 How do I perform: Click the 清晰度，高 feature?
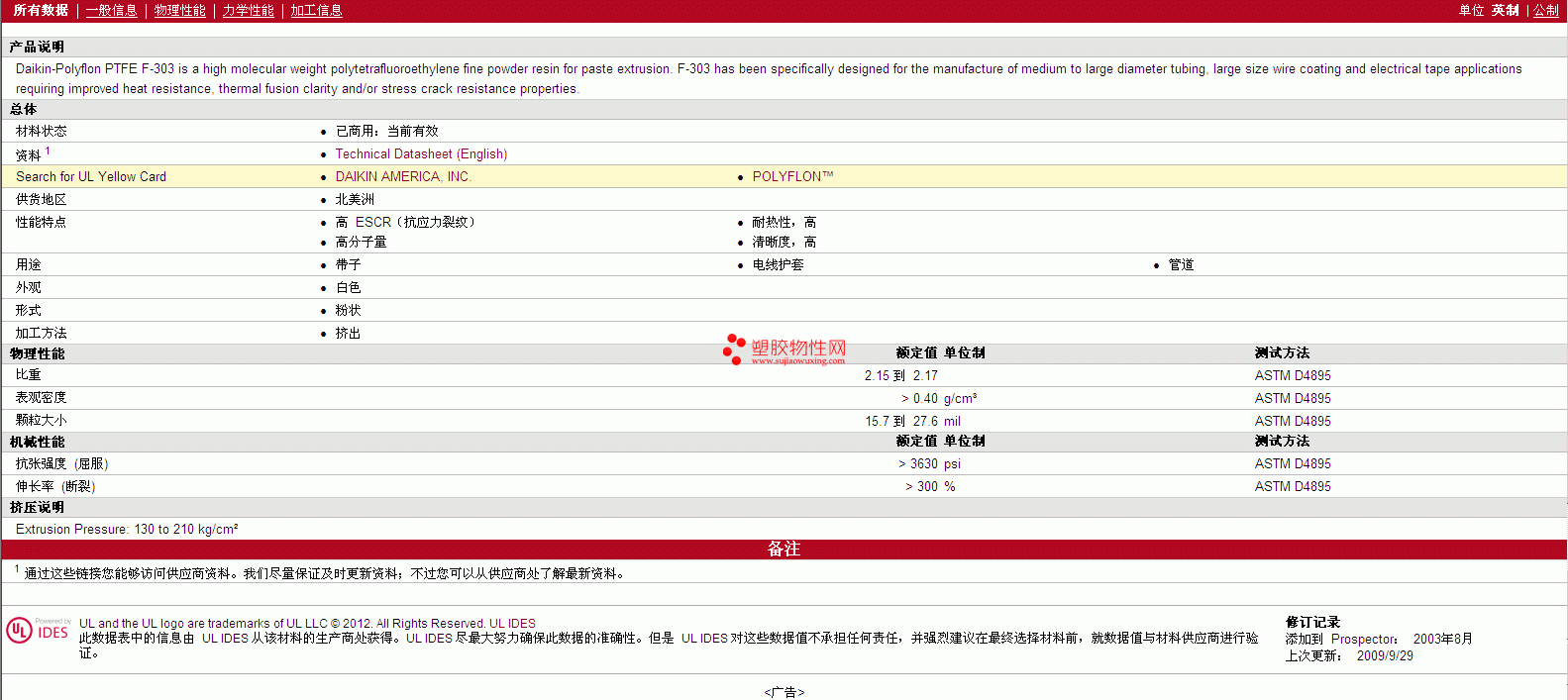tap(784, 242)
